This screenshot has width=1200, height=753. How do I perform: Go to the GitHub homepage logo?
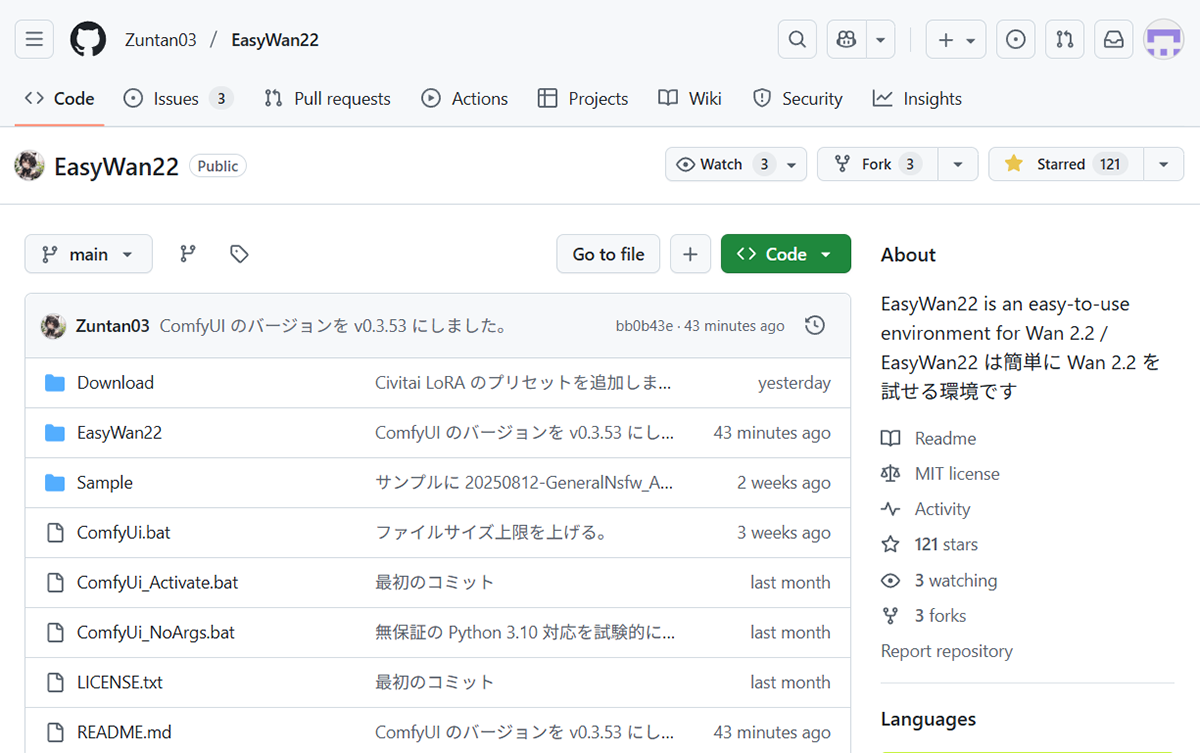click(x=88, y=39)
